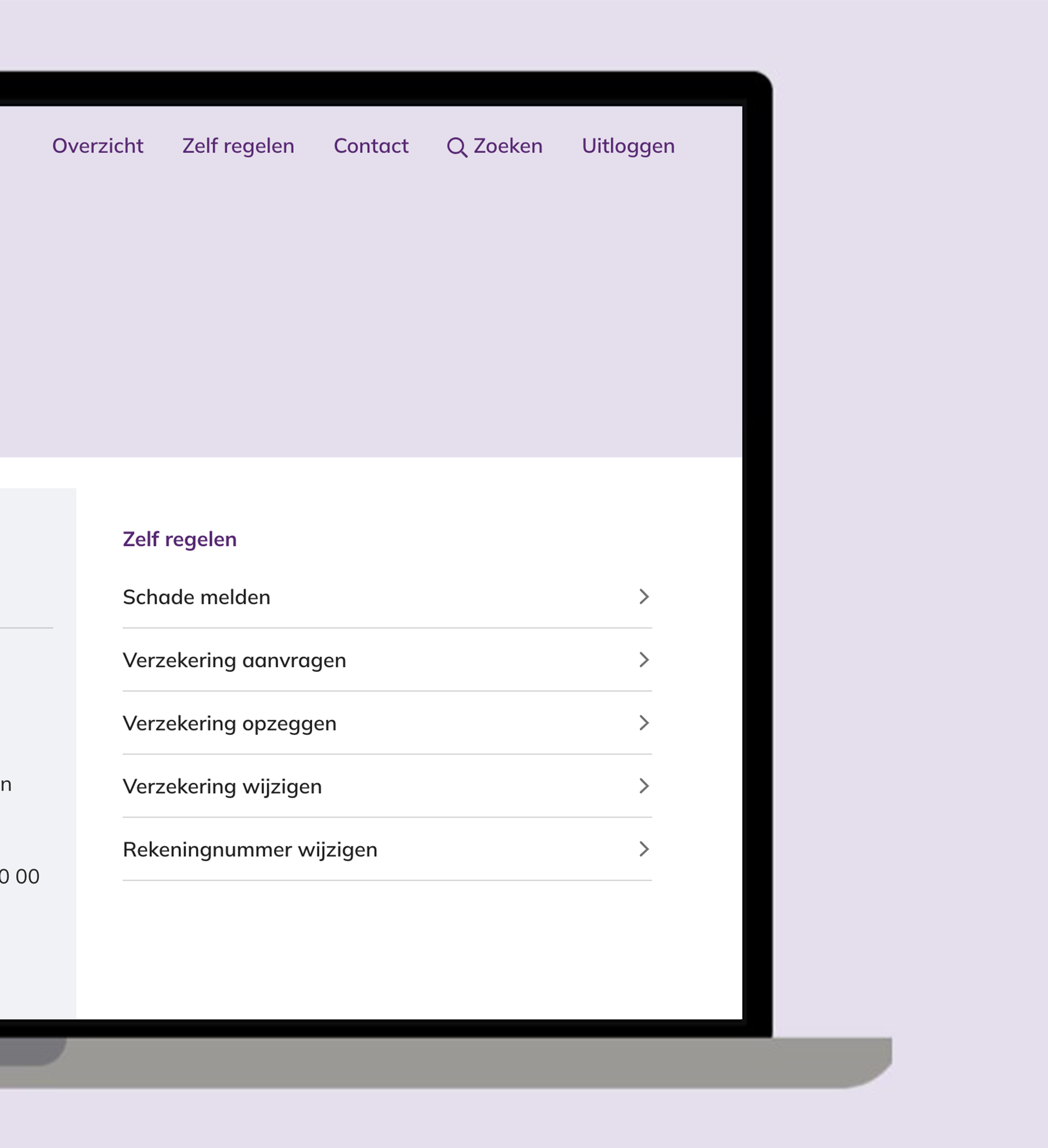1048x1148 pixels.
Task: Click chevron next to Schade melden
Action: click(644, 597)
